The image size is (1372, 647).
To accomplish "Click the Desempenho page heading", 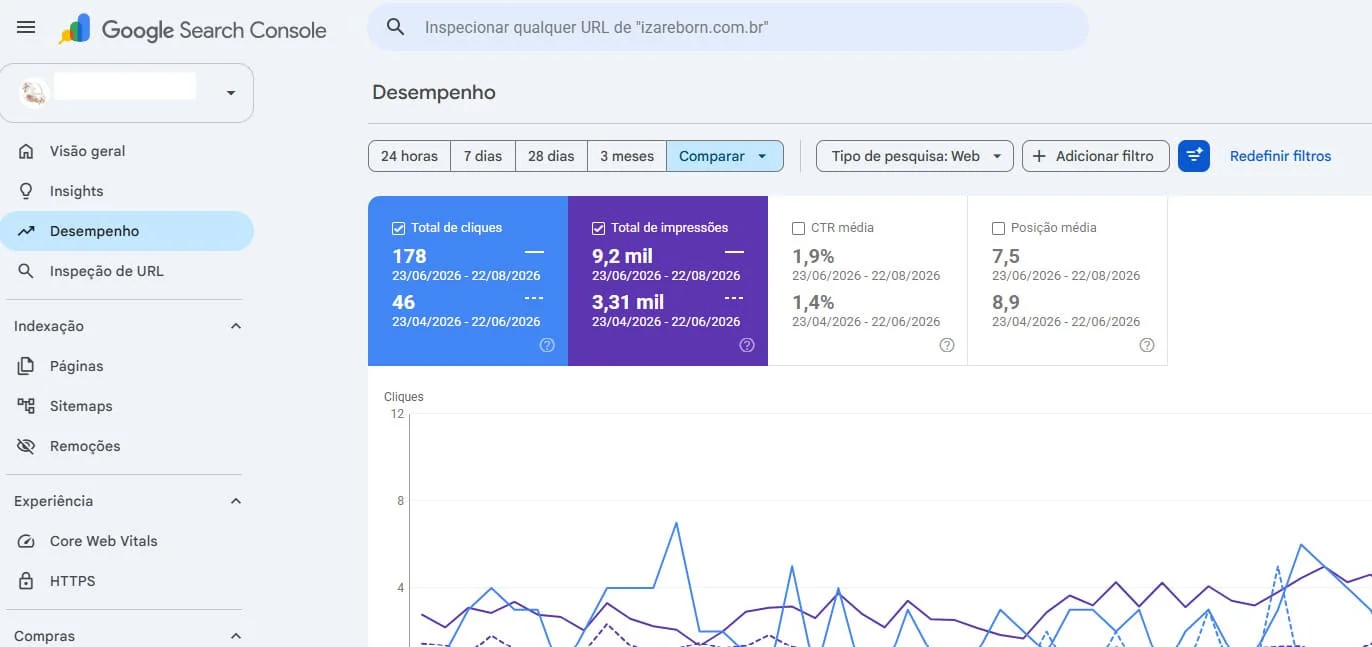I will coord(434,93).
